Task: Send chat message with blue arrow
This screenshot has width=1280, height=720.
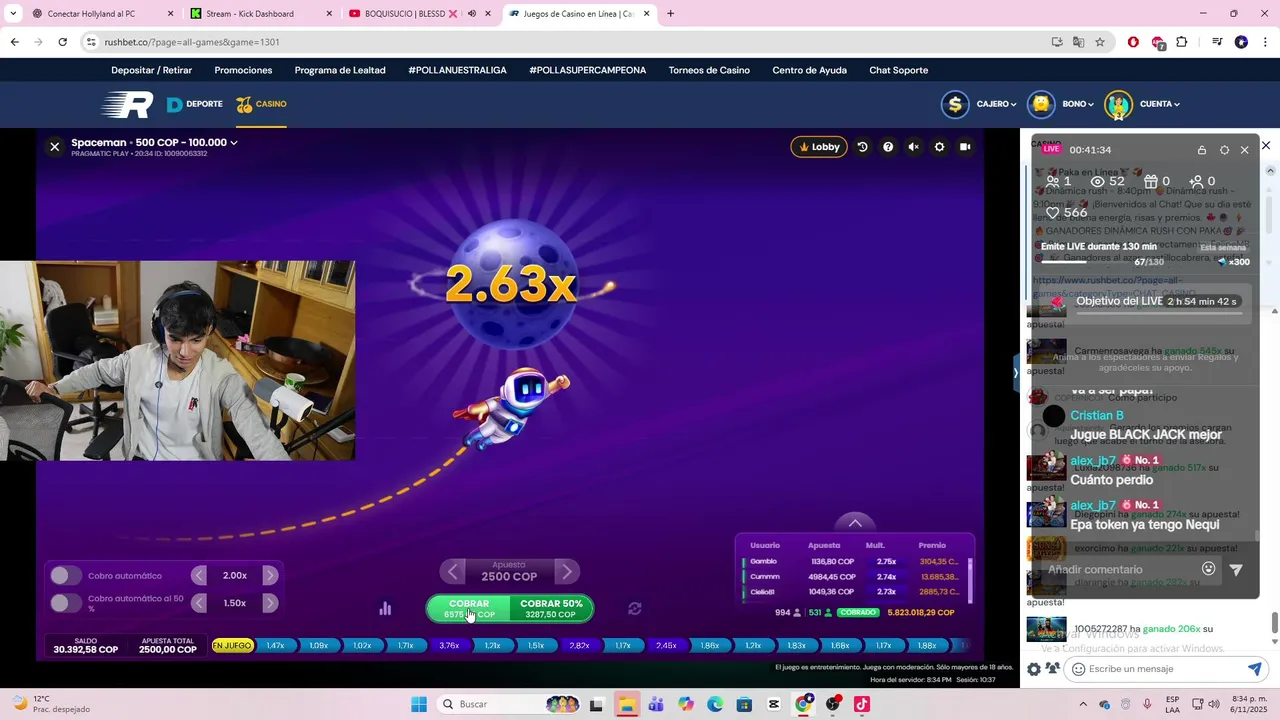Action: pos(1254,668)
